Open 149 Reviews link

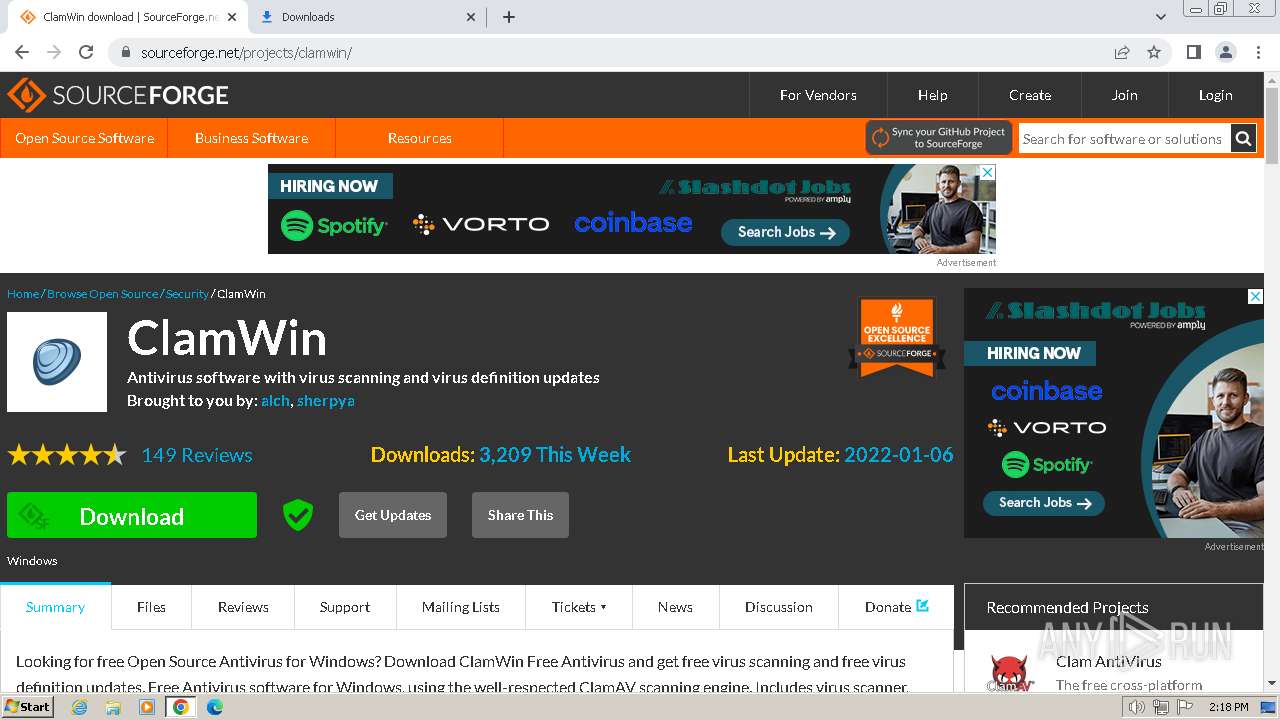(197, 455)
